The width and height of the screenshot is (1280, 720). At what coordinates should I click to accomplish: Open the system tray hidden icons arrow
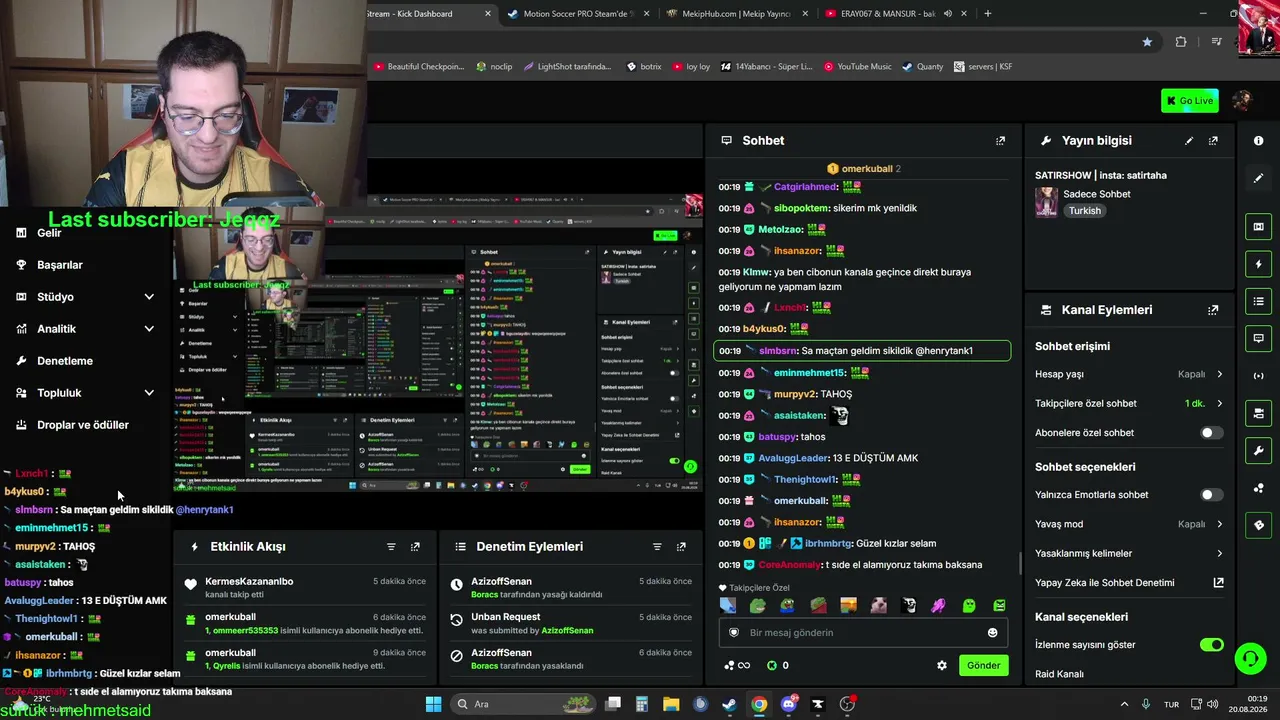(1124, 704)
